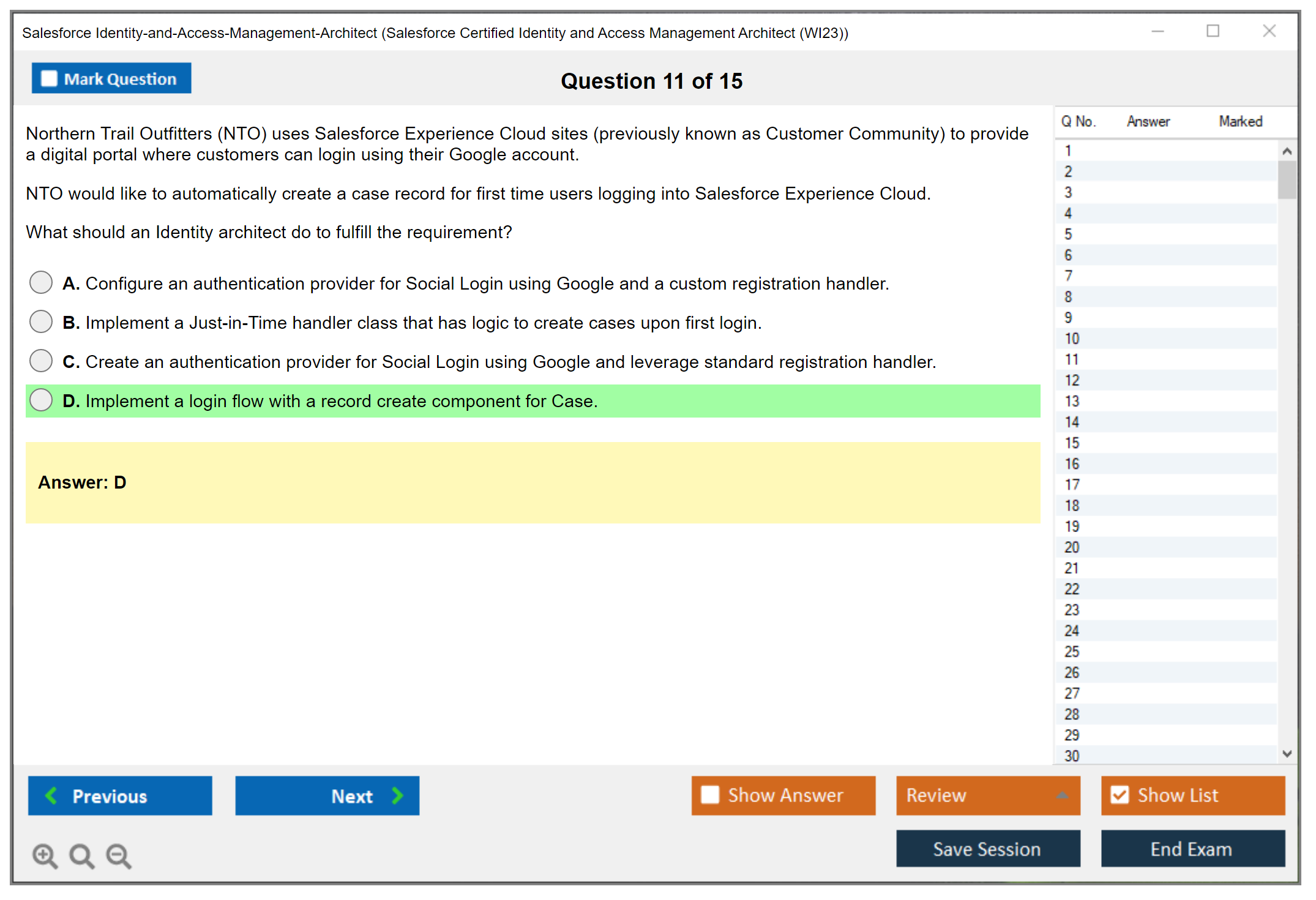Click the green right arrow on Next
This screenshot has width=1316, height=900.
pyautogui.click(x=397, y=795)
